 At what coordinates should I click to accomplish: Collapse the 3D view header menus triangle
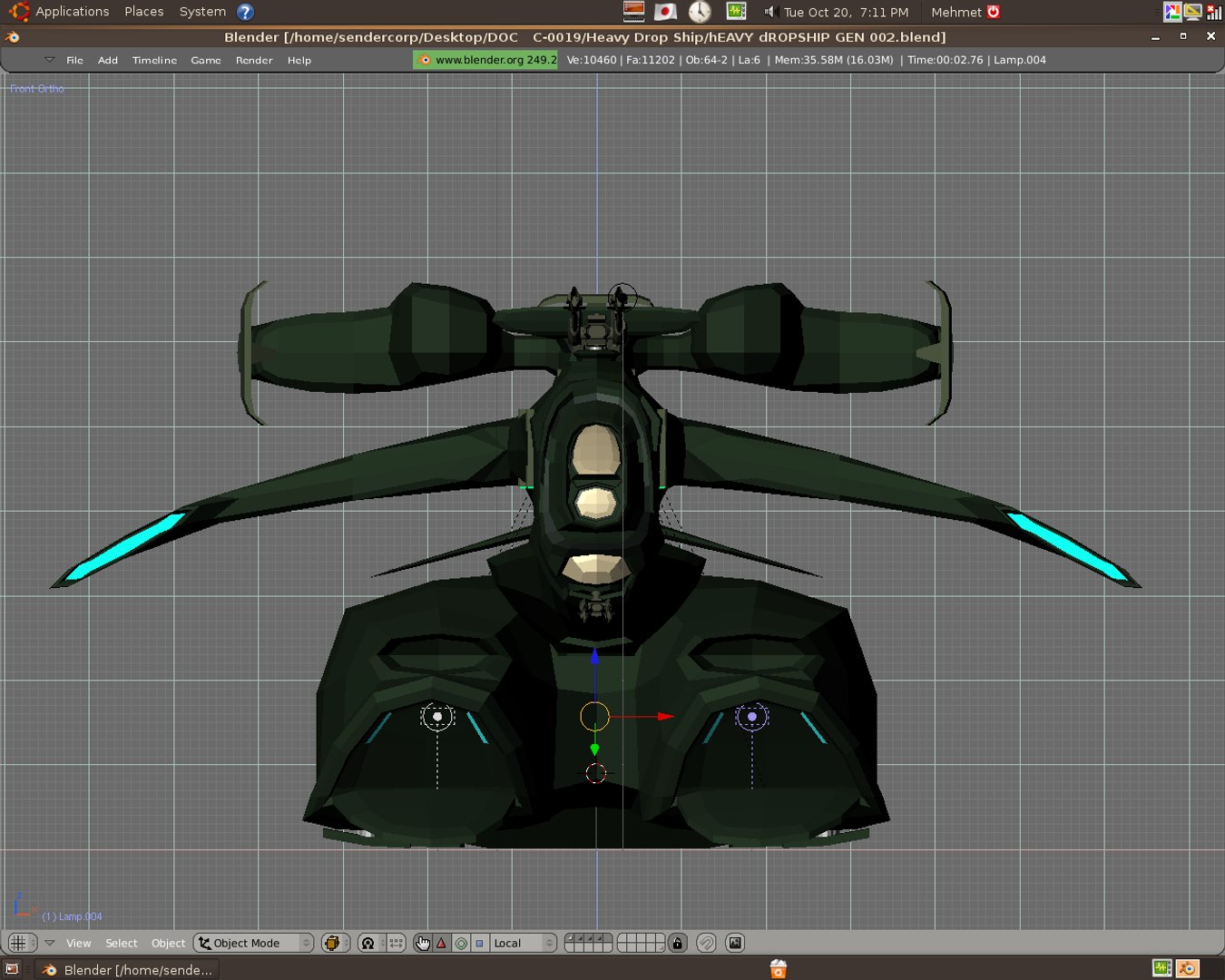[50, 943]
